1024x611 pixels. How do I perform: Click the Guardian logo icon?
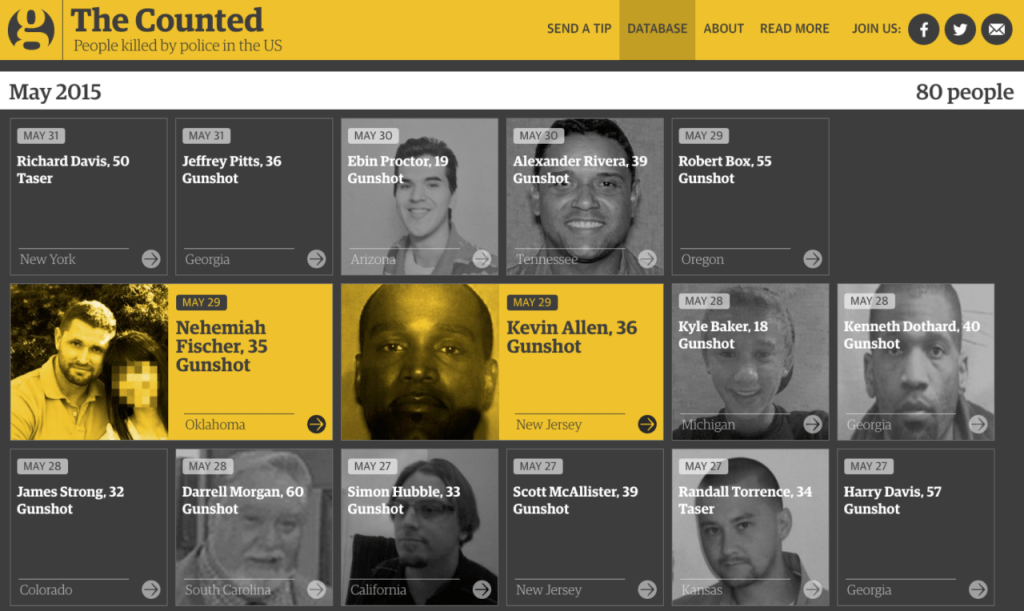[31, 30]
